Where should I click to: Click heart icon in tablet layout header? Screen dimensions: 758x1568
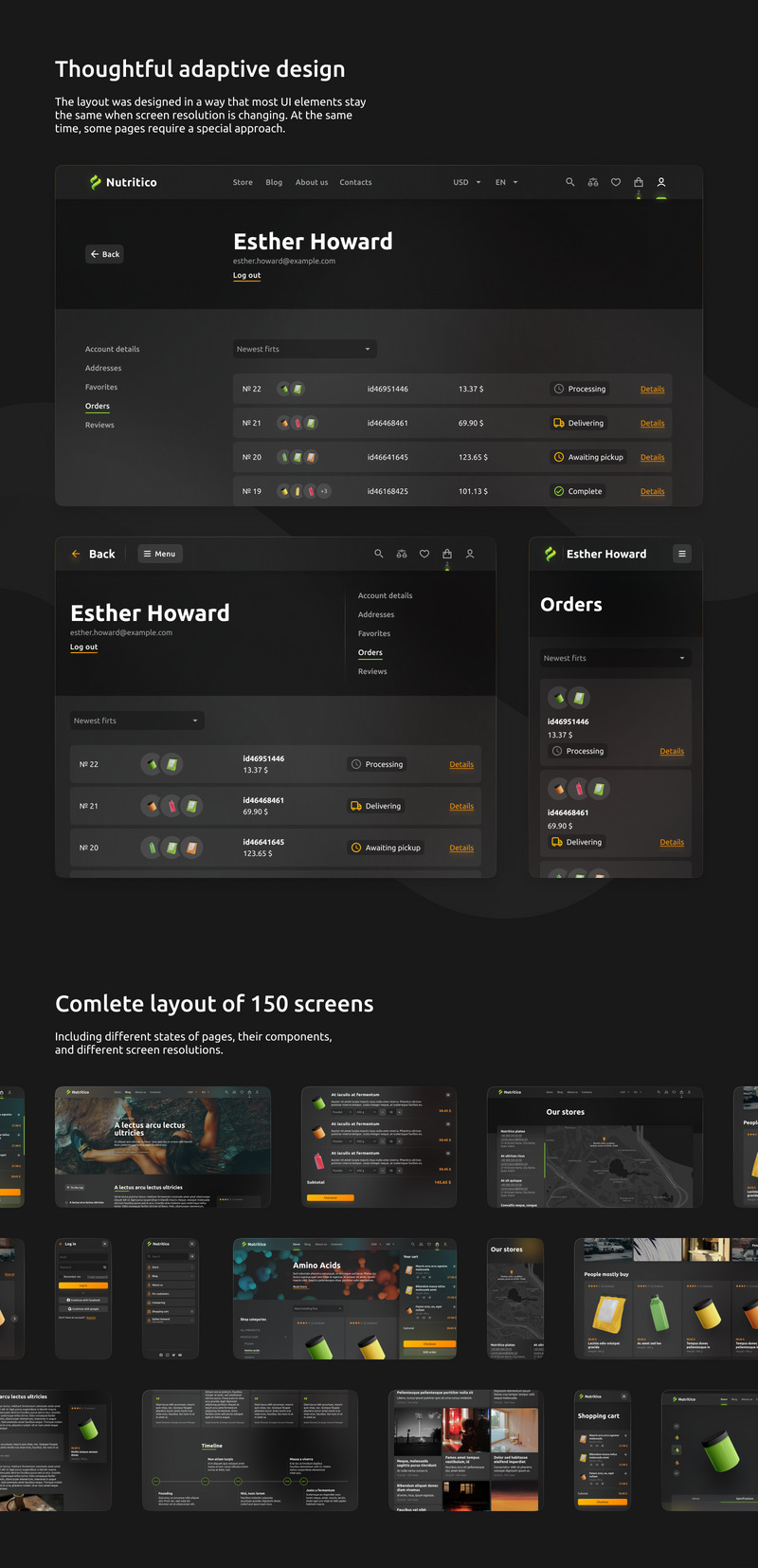[424, 554]
